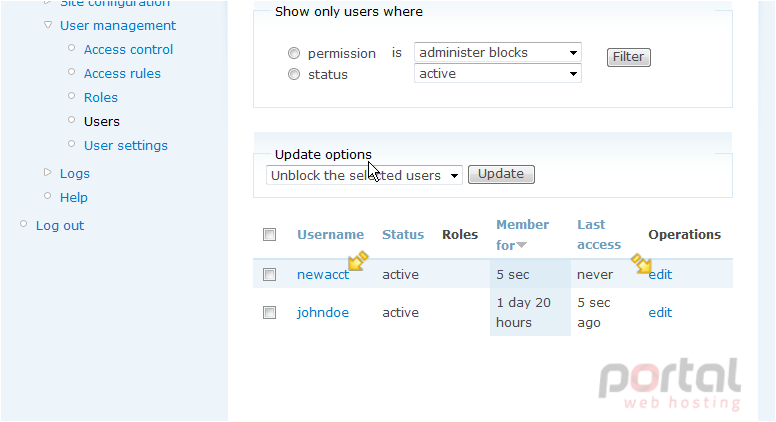Click the 'never' last access cell
776x422 pixels.
595,275
